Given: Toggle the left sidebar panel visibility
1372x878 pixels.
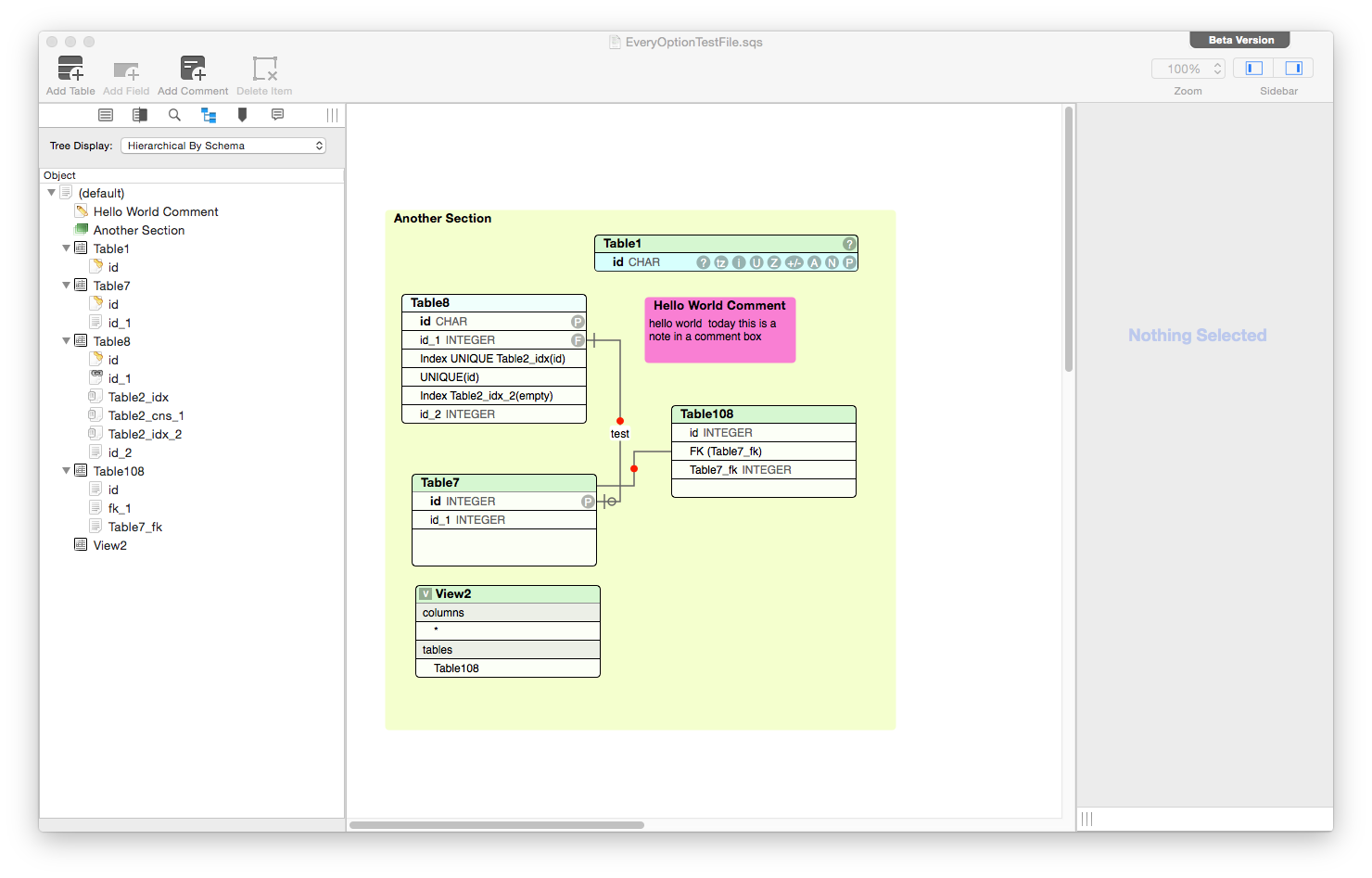Looking at the screenshot, I should (1254, 69).
